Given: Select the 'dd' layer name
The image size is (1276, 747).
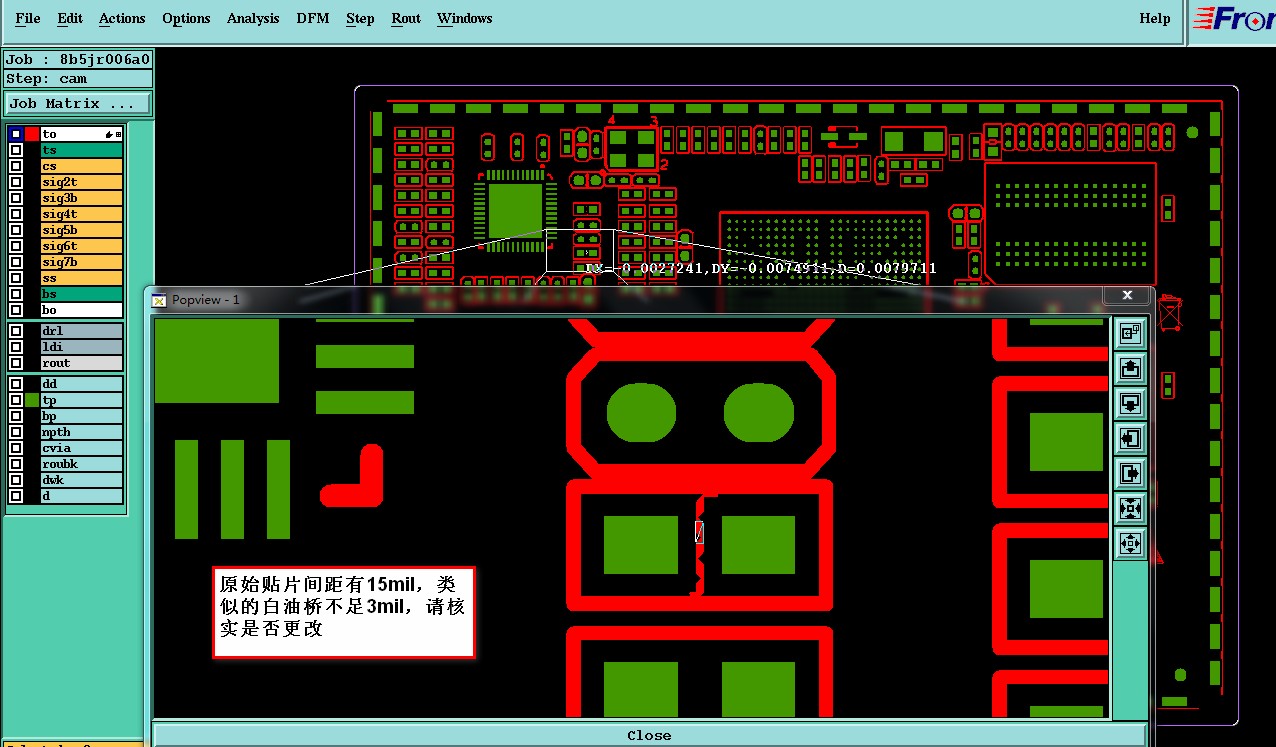Looking at the screenshot, I should click(x=82, y=384).
